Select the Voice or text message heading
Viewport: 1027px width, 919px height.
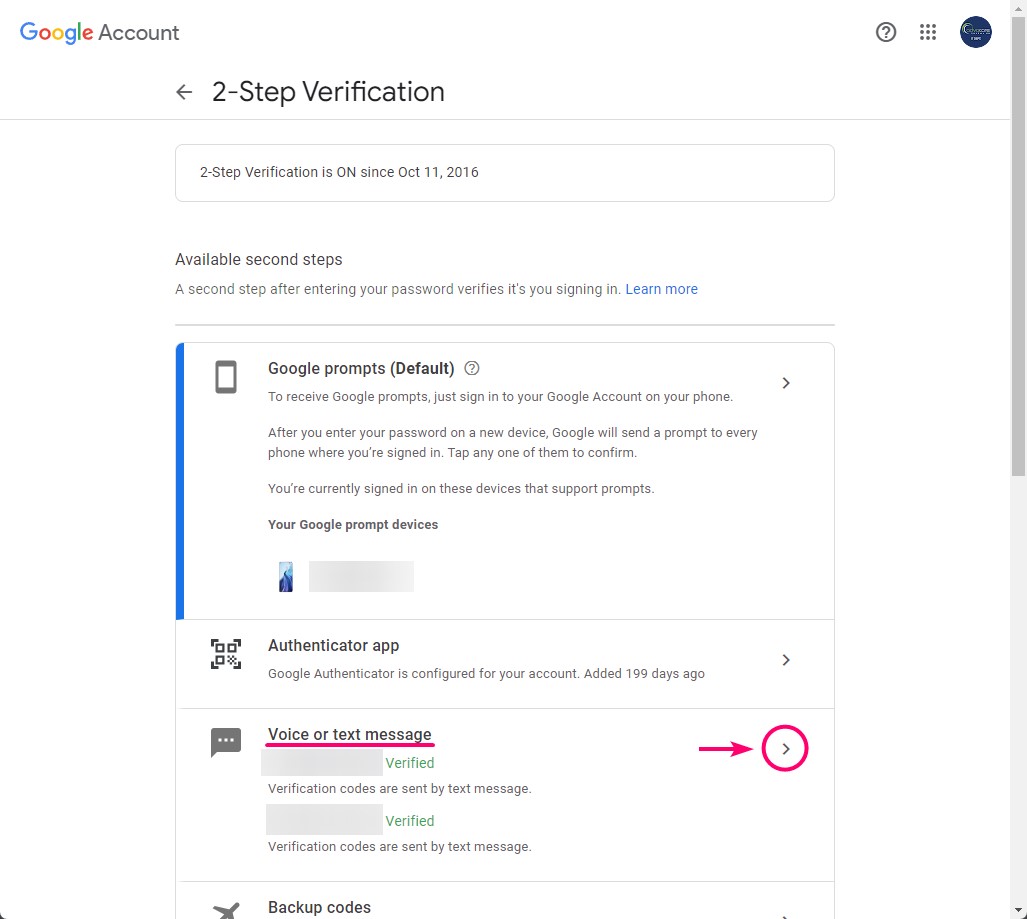tap(350, 734)
